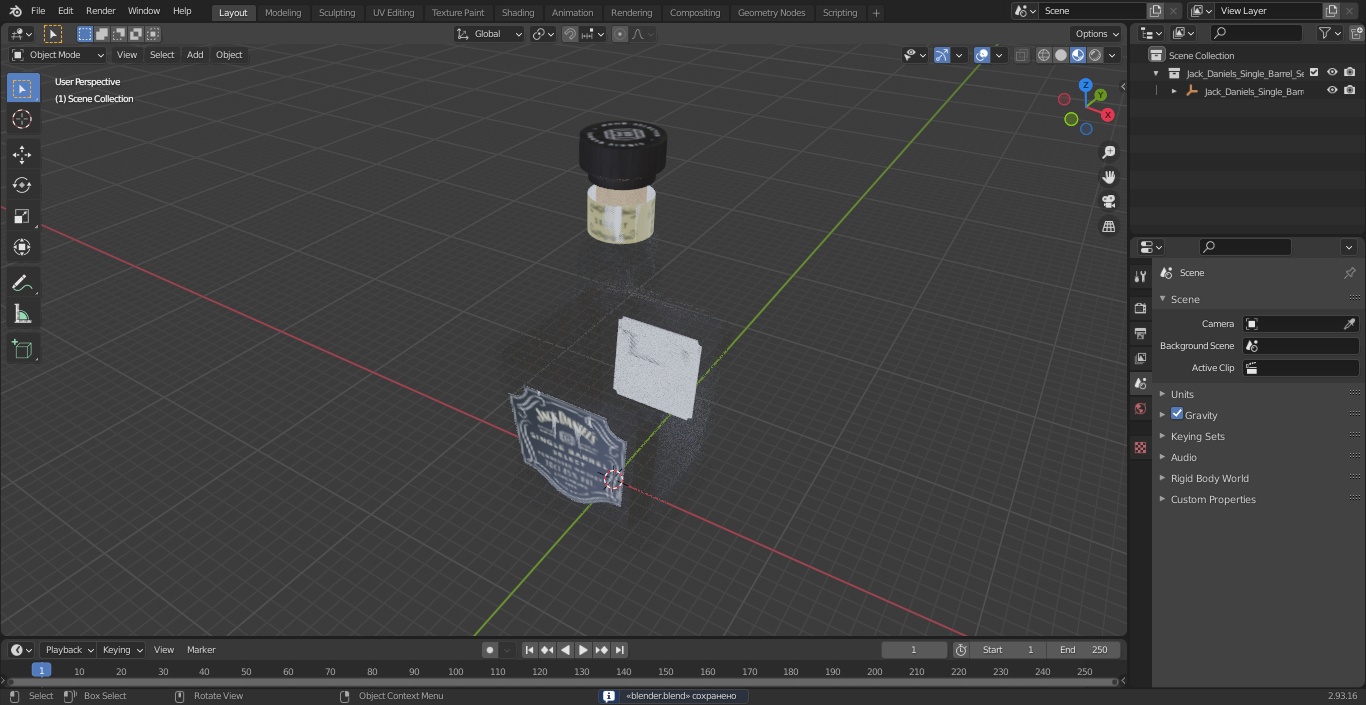This screenshot has width=1366, height=705.
Task: Toggle auto keying record button
Action: (x=490, y=650)
